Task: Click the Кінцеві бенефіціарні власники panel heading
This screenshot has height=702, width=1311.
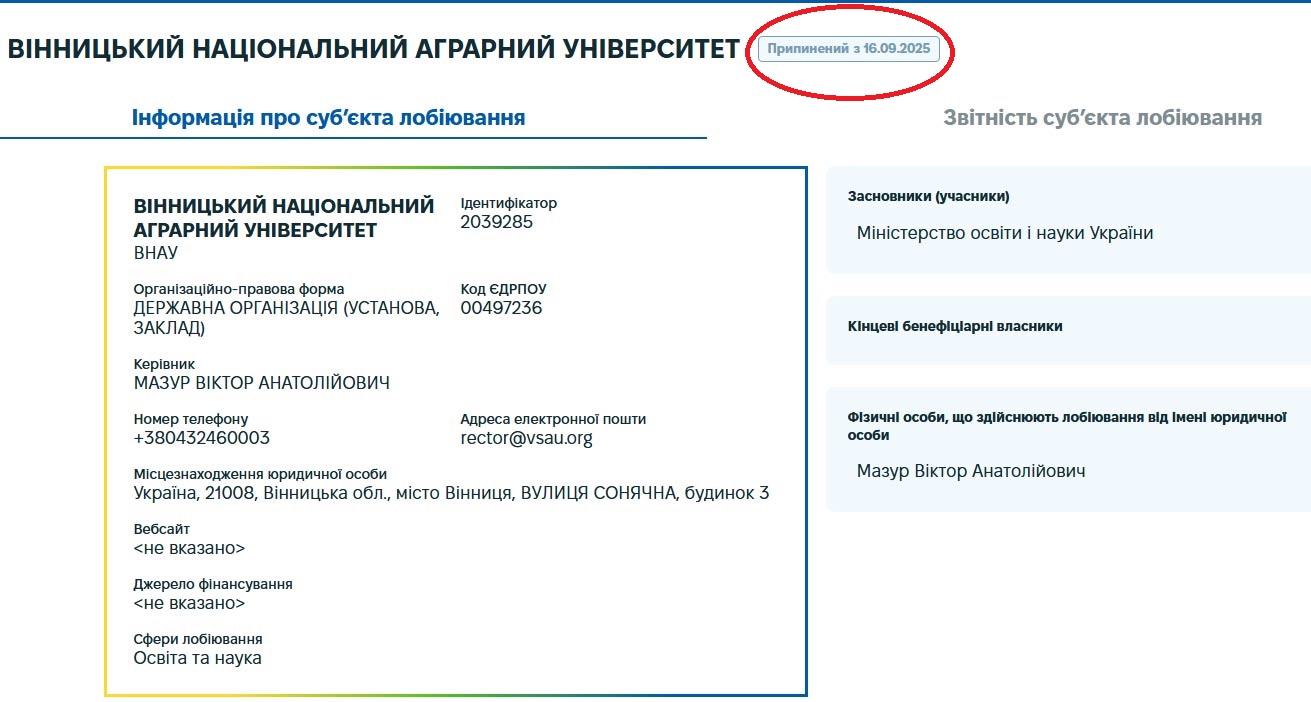Action: [x=954, y=326]
